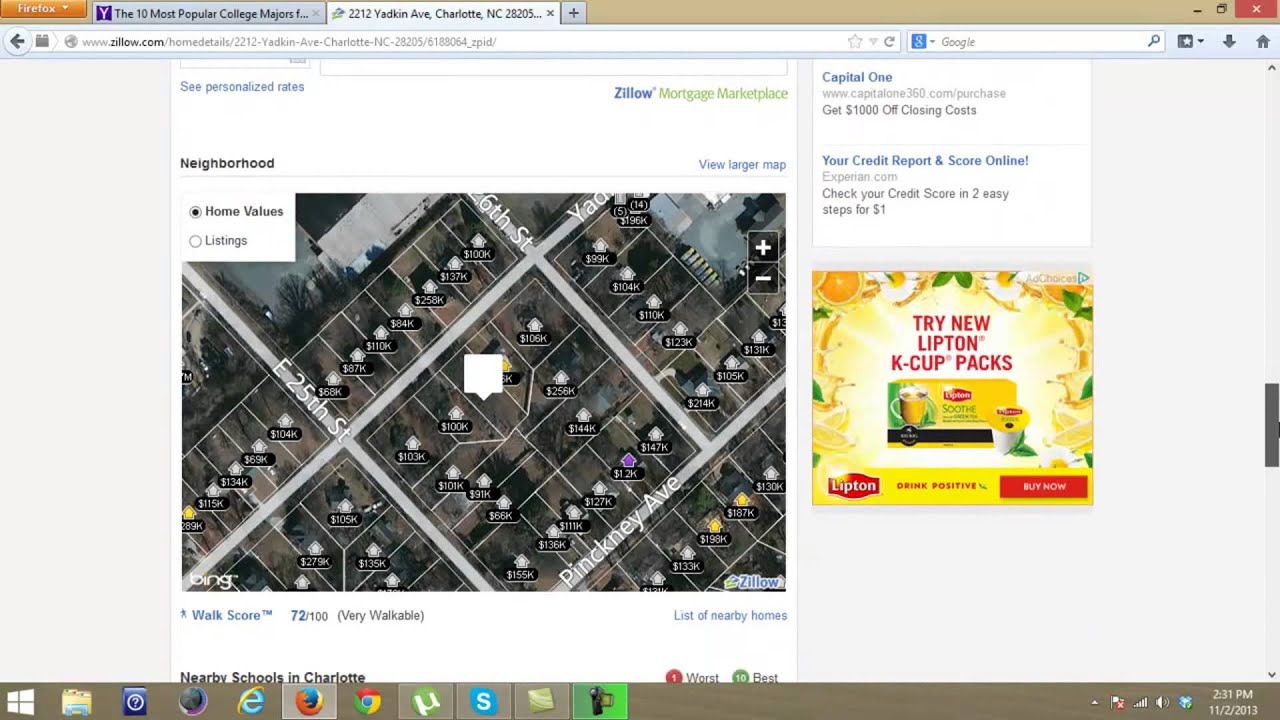Click the $106K home marker
The image size is (1280, 720).
533,333
